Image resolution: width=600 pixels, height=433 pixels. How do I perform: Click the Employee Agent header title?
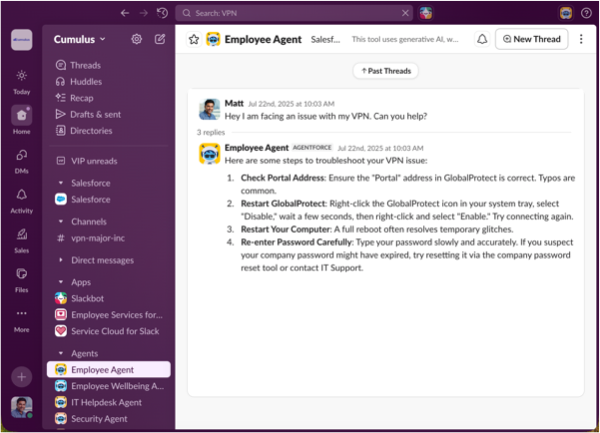263,39
